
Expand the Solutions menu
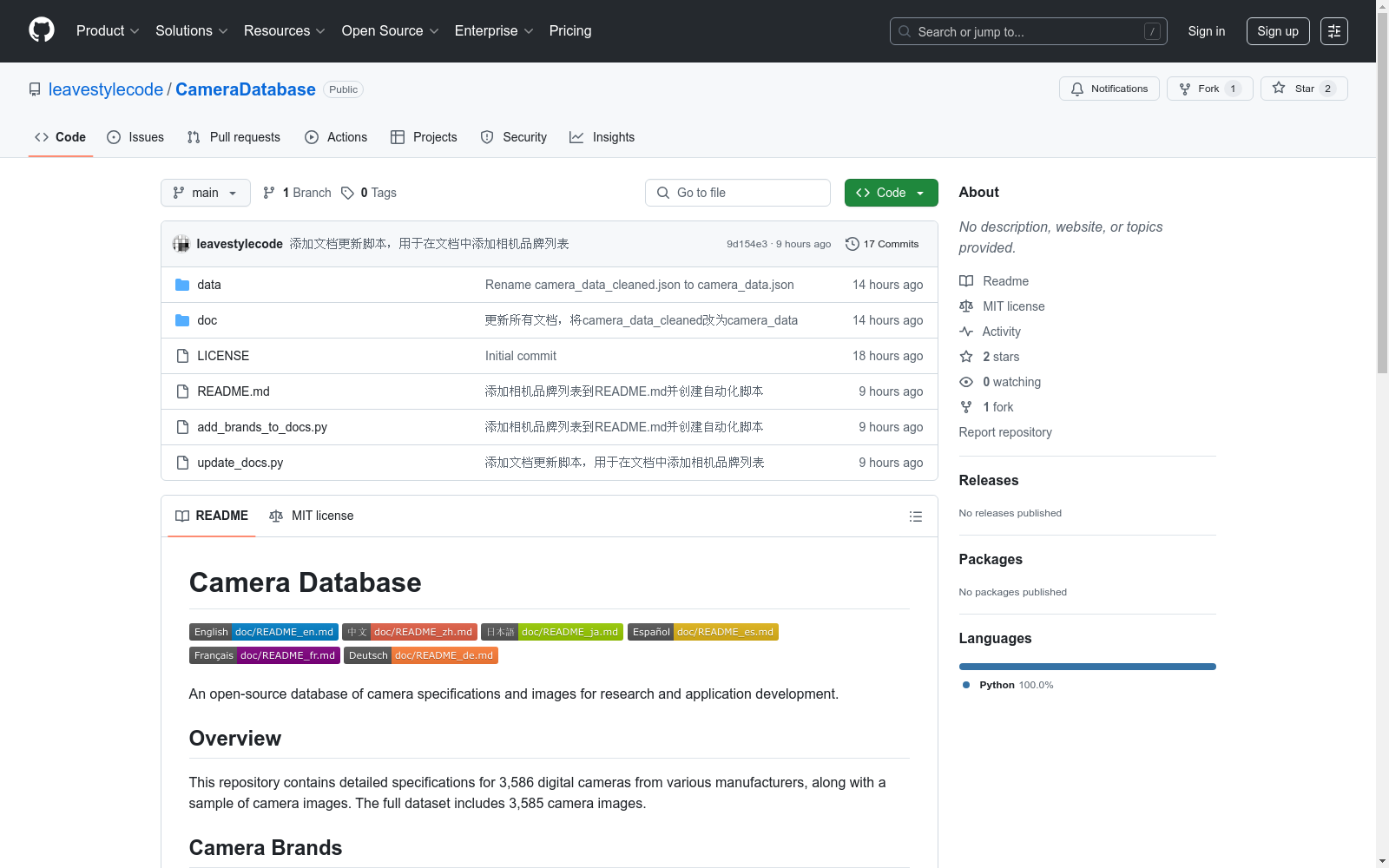coord(191,30)
